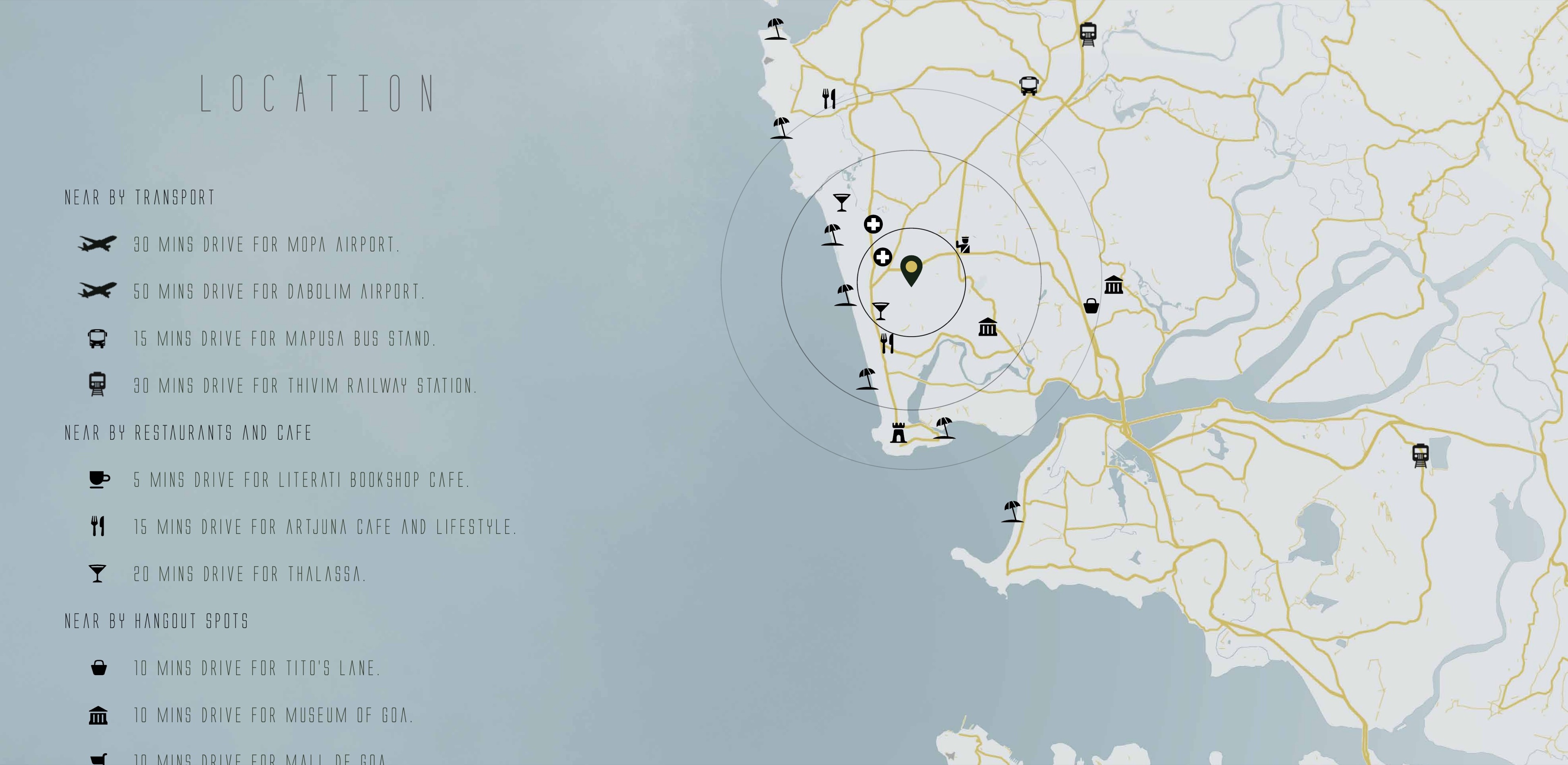Click the police officer marker on the map
This screenshot has width=1568, height=765.
963,245
